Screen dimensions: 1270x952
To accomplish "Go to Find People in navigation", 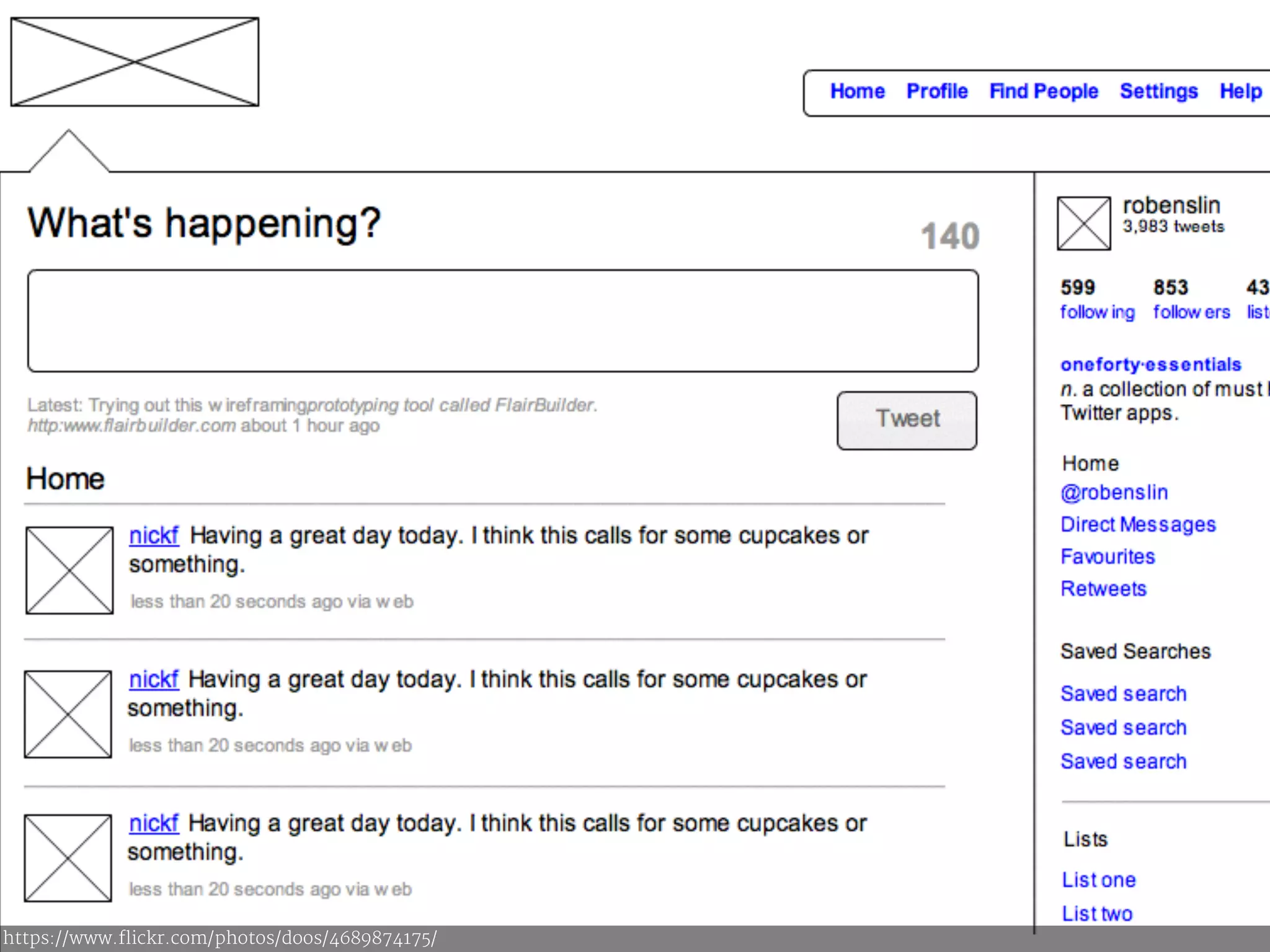I will pos(1043,91).
